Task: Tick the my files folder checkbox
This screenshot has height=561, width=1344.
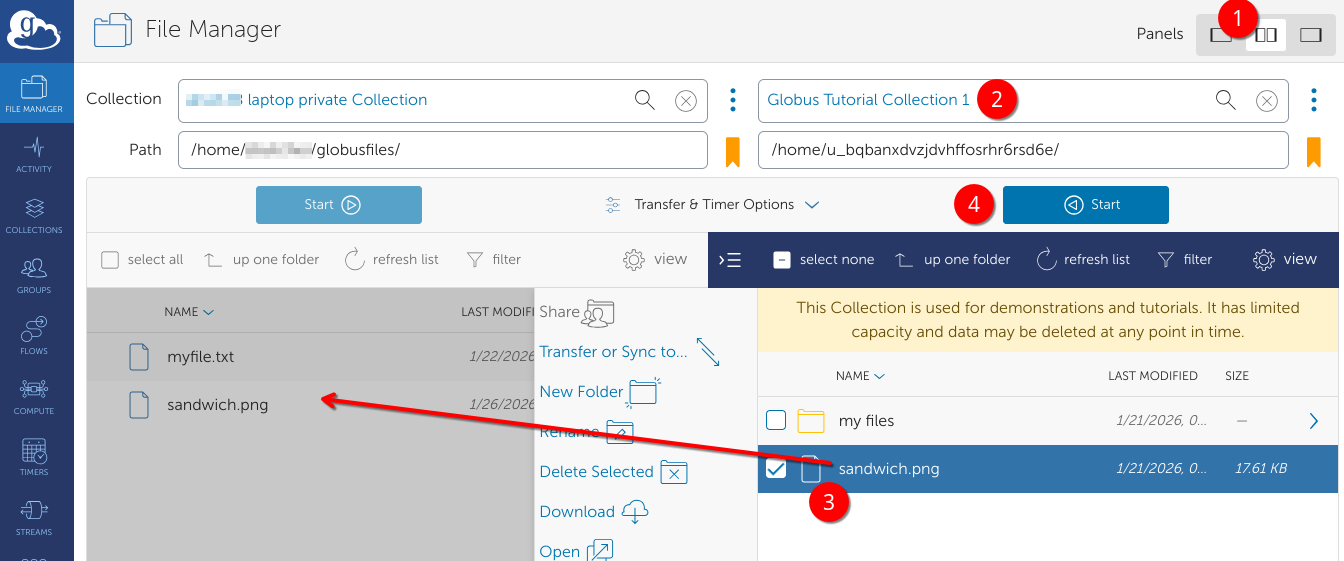Action: point(776,421)
